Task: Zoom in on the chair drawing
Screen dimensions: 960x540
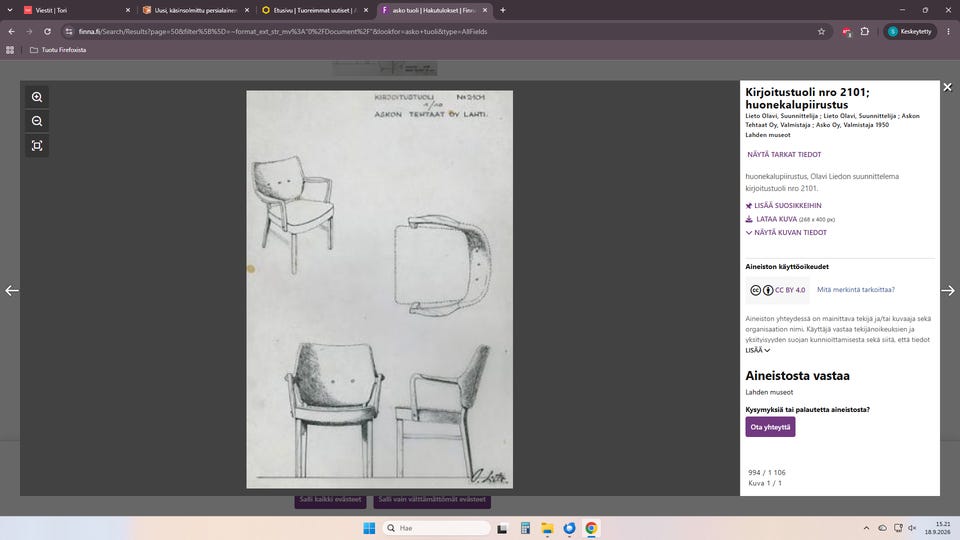Action: pos(37,97)
